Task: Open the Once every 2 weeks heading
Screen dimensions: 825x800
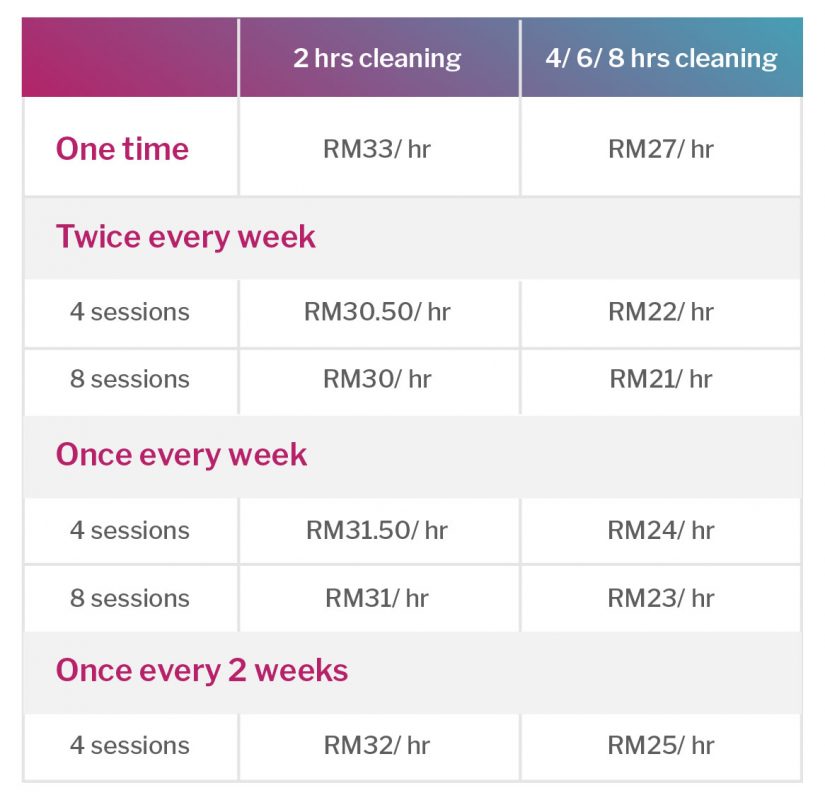Action: point(202,671)
